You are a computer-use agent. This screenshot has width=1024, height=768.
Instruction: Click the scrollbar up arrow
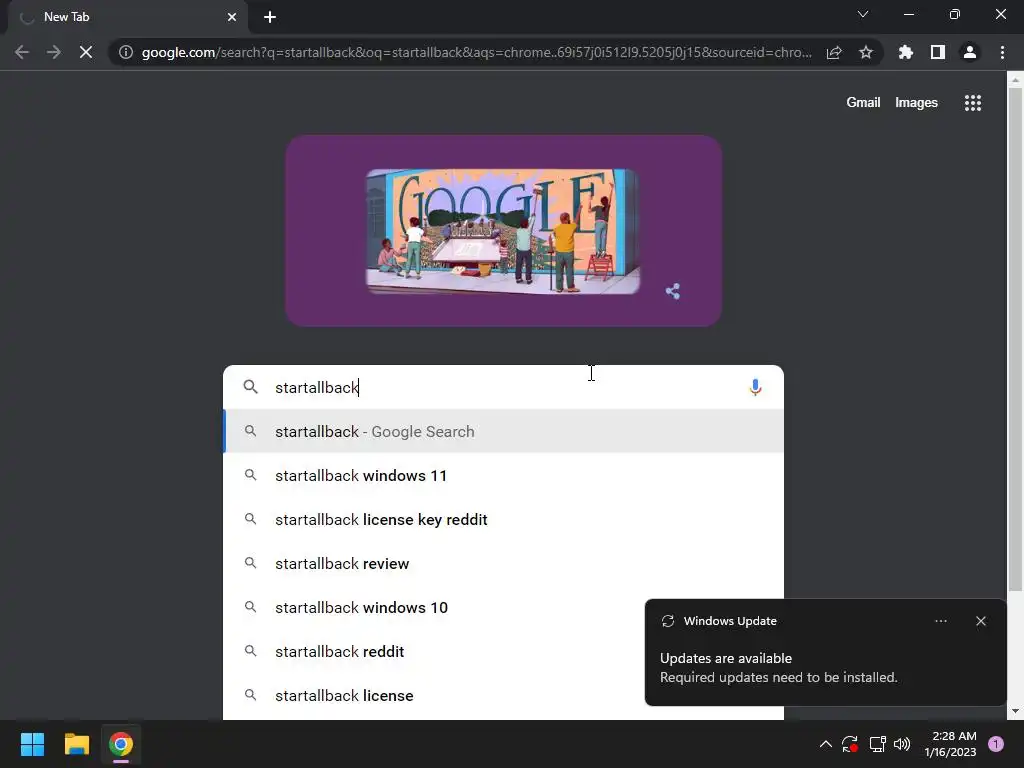(1015, 80)
